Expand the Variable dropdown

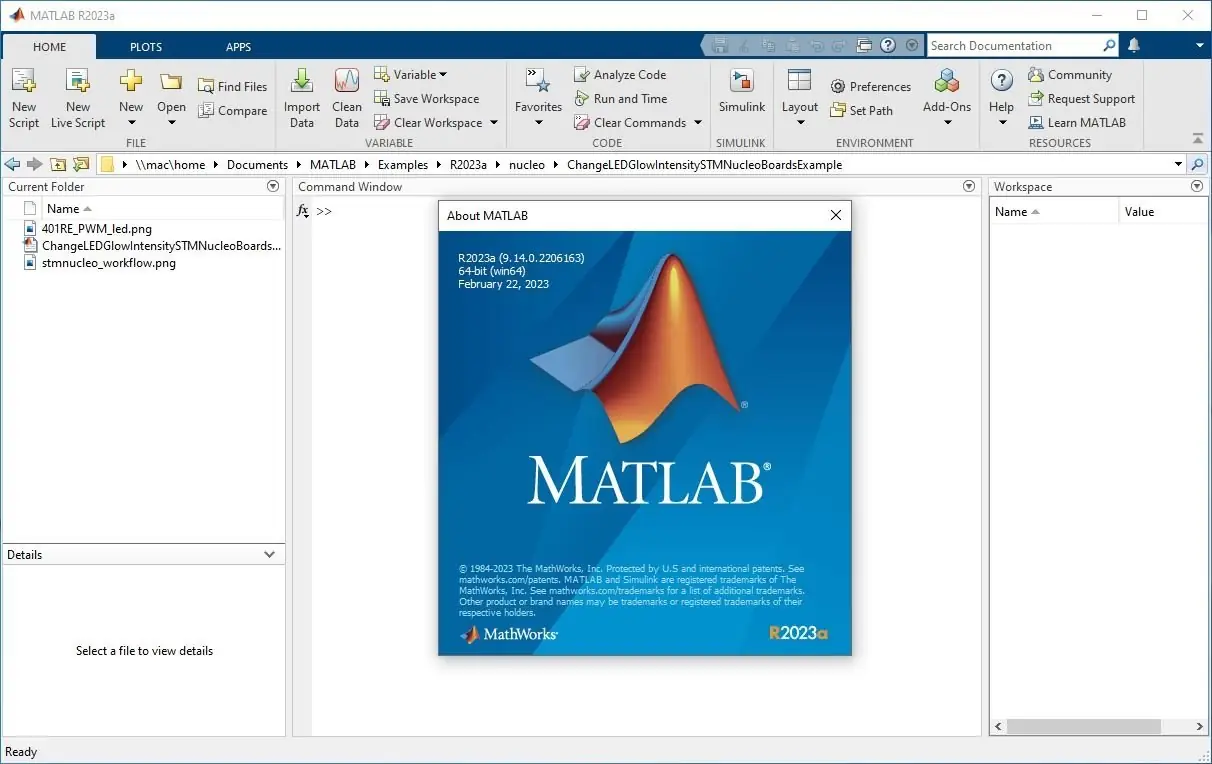[410, 75]
